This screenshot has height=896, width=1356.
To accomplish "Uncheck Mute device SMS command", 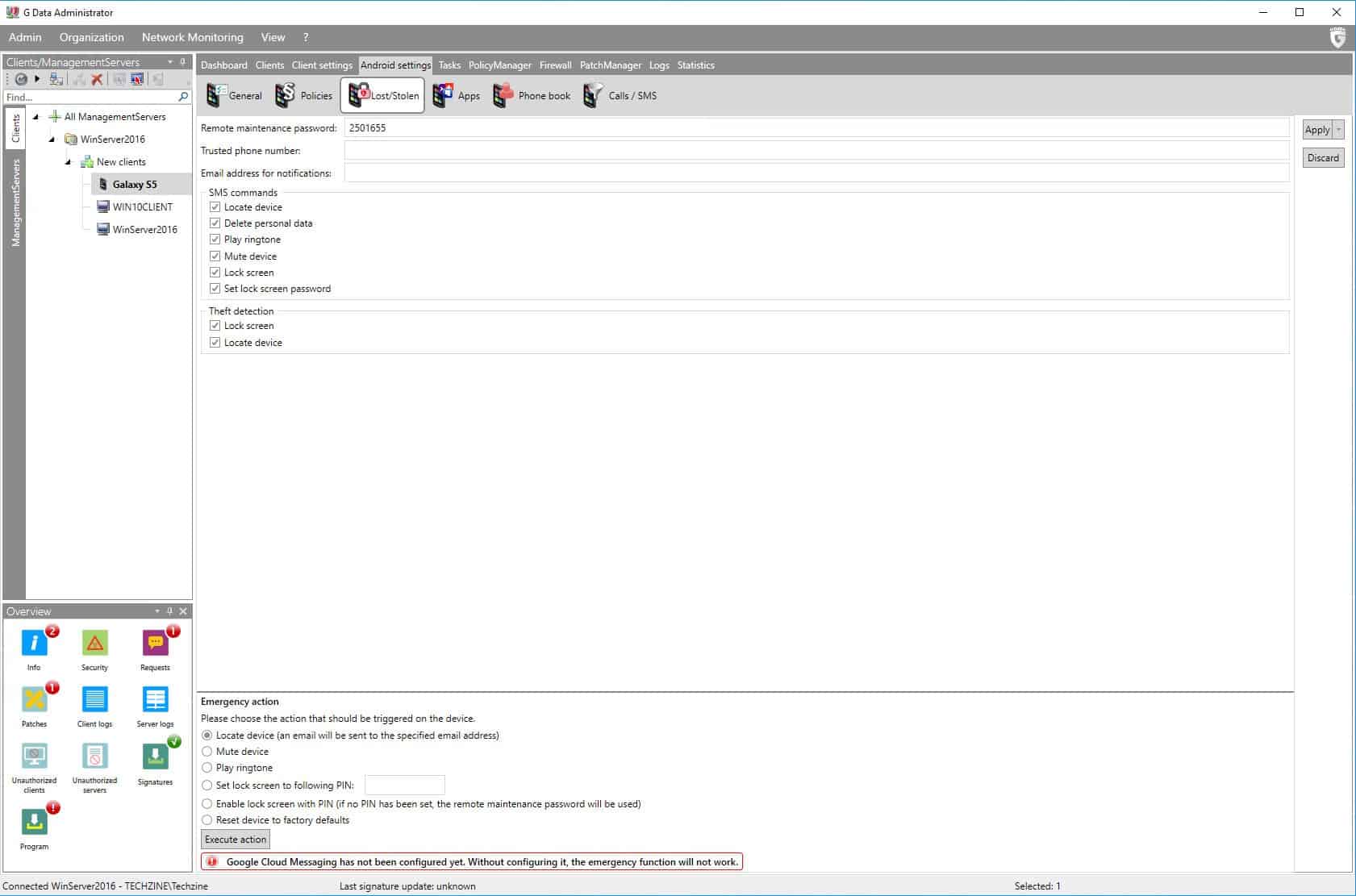I will tap(215, 256).
